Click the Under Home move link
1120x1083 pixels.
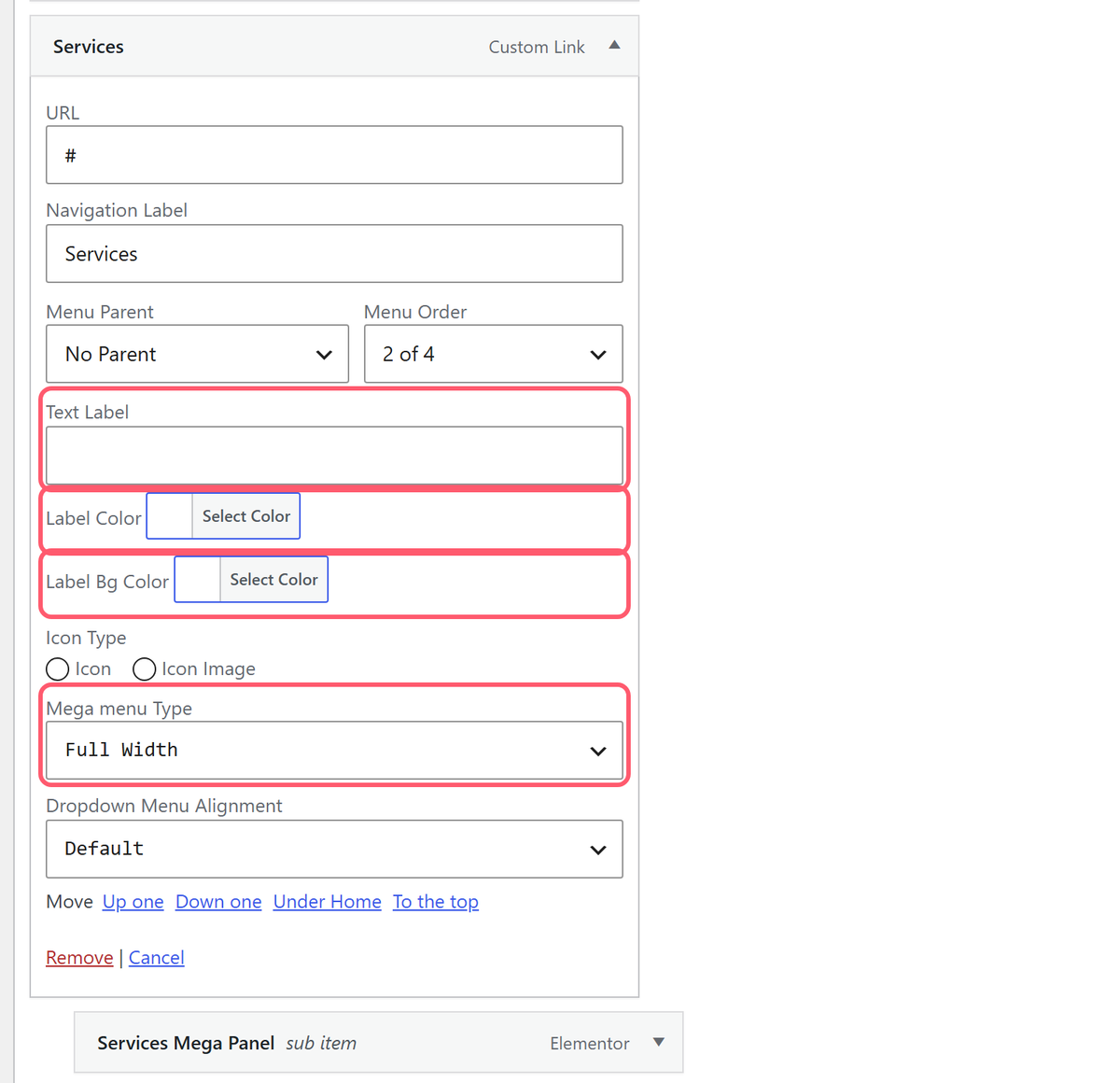[328, 902]
